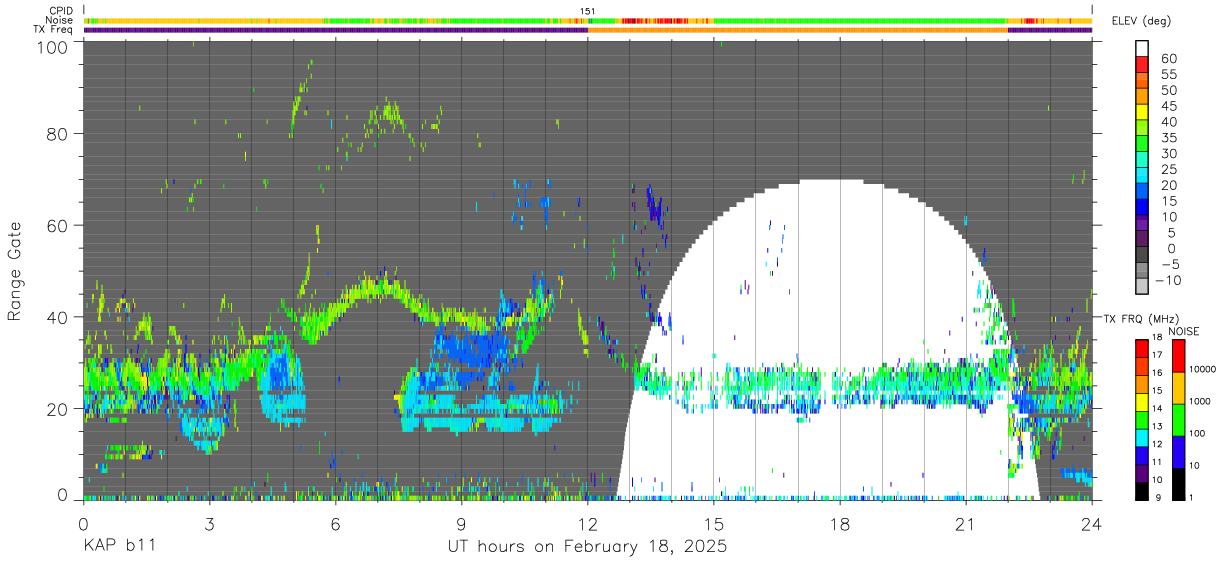The image size is (1228, 567).
Task: Click the white top segment of the ELEV color bar
Action: (1142, 48)
